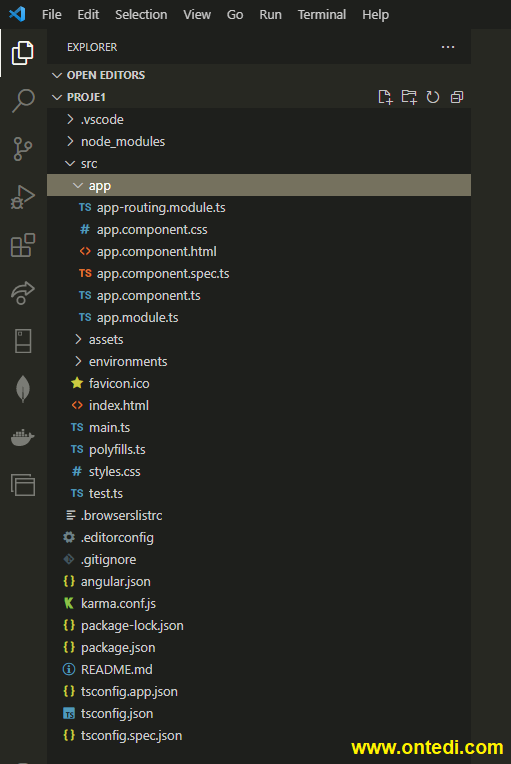Image resolution: width=511 pixels, height=764 pixels.
Task: Expand the assets folder
Action: (x=259, y=339)
